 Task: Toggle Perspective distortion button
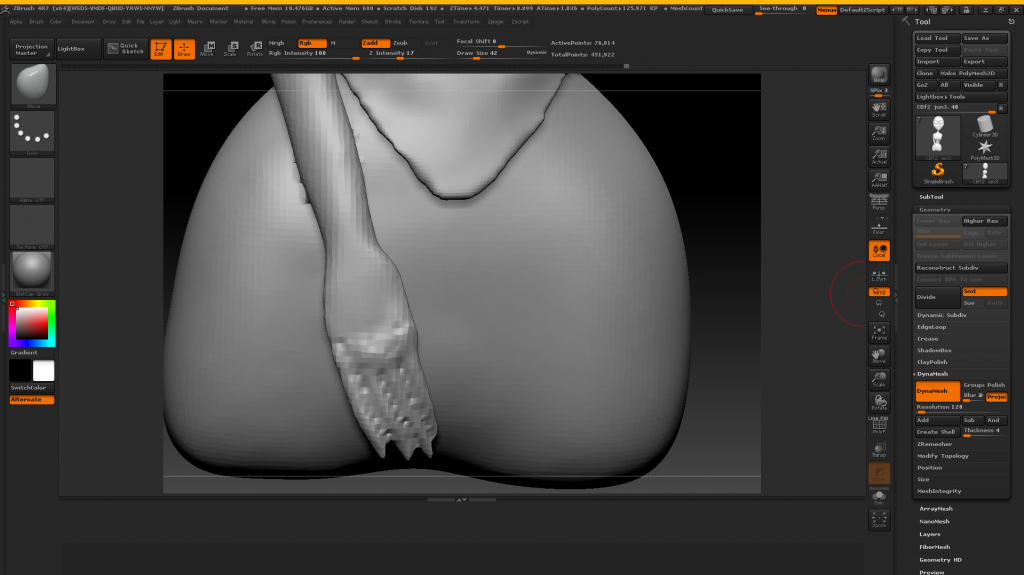879,203
